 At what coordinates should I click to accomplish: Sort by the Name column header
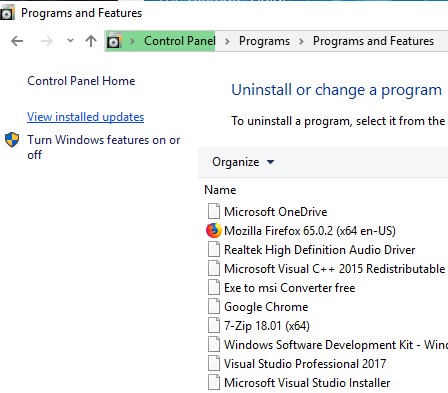tap(220, 190)
